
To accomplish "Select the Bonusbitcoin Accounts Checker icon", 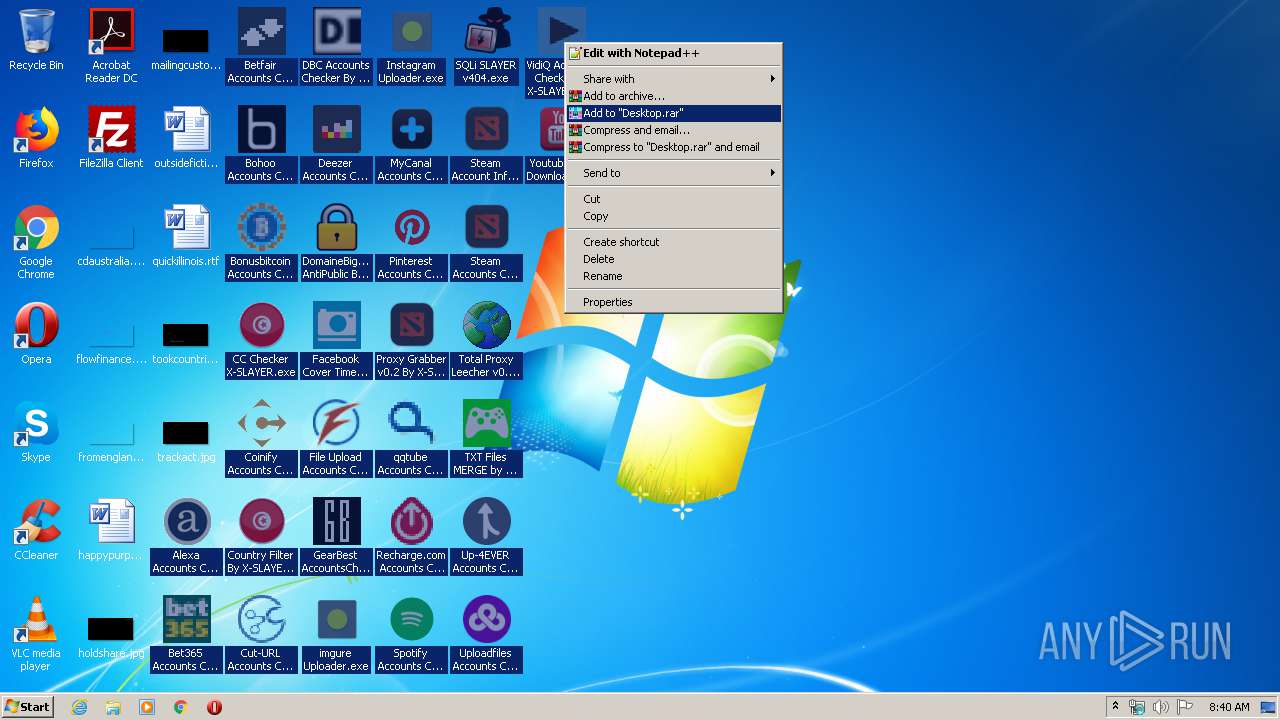I will point(261,242).
